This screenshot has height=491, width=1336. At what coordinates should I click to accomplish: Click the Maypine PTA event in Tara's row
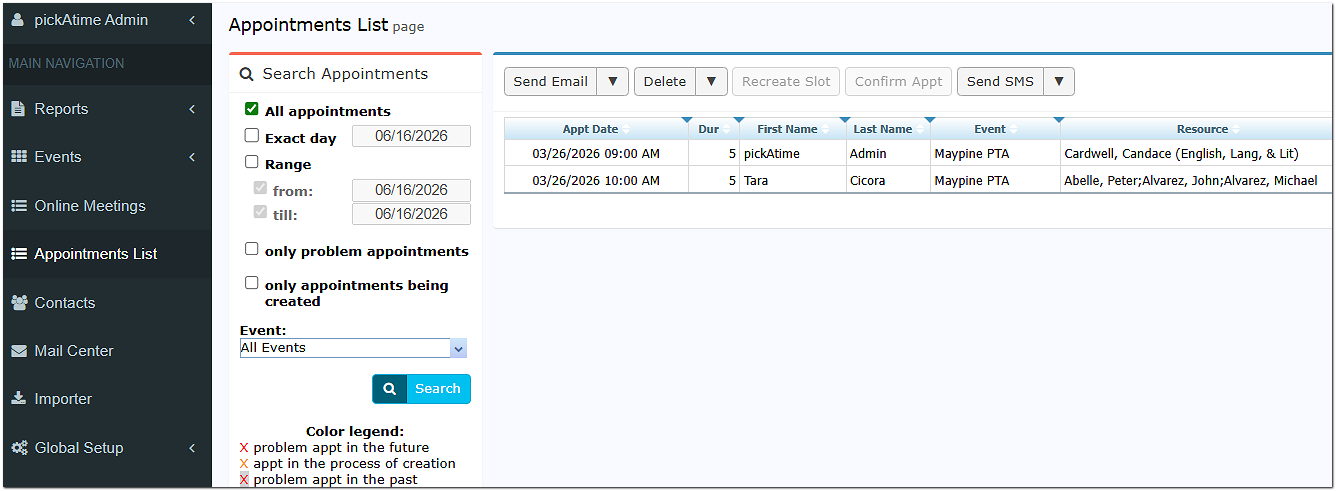(995, 181)
